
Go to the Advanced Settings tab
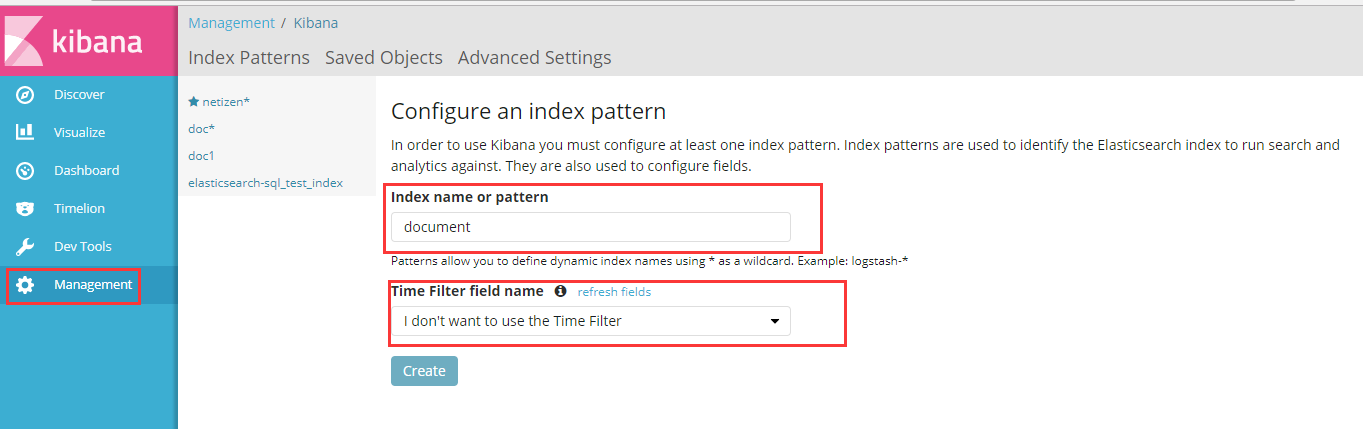pyautogui.click(x=535, y=57)
